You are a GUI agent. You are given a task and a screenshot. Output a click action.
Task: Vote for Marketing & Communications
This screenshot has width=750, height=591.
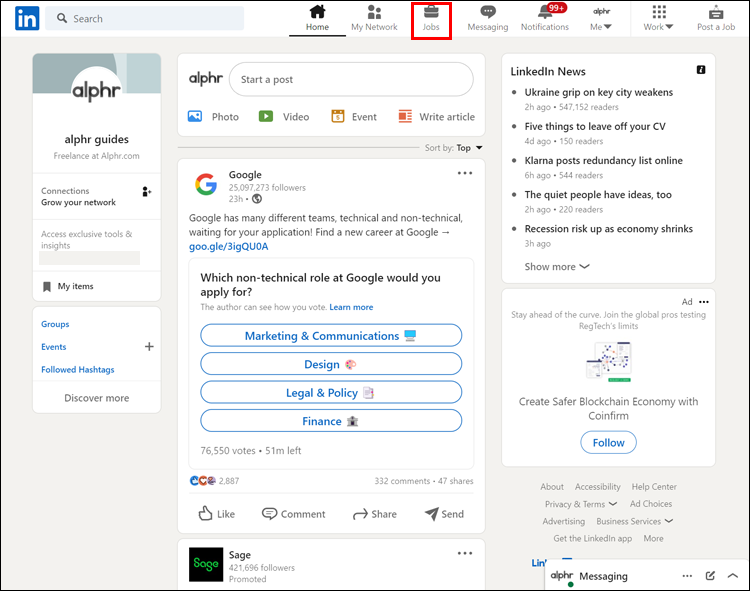(x=331, y=336)
